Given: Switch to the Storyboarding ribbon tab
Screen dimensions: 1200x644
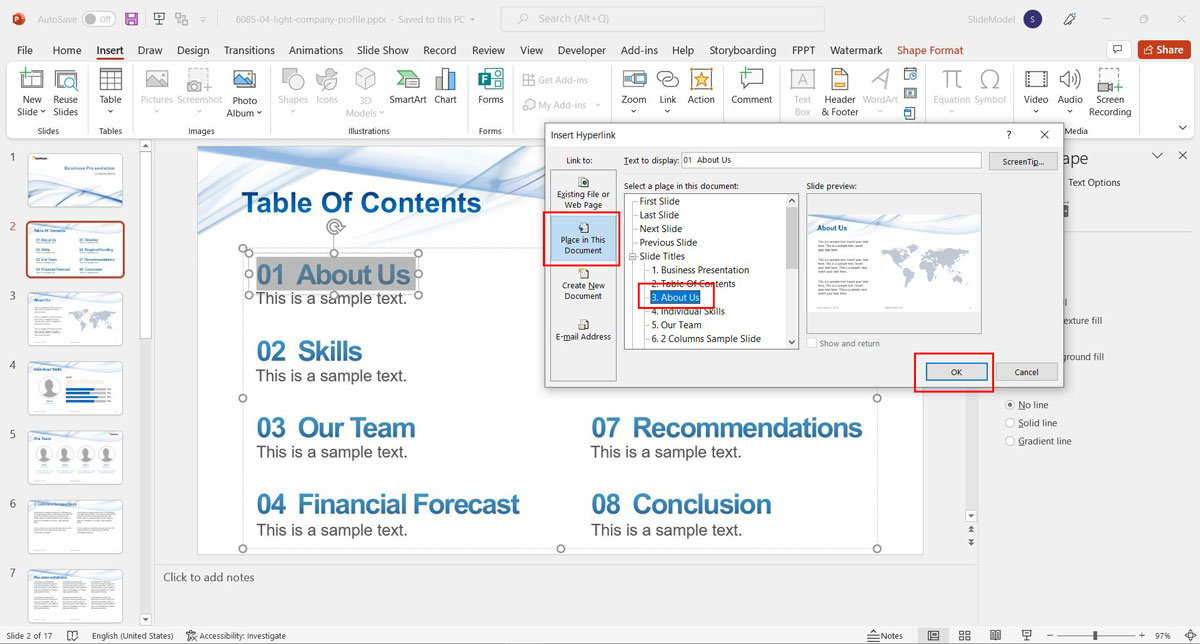Looking at the screenshot, I should tap(742, 50).
